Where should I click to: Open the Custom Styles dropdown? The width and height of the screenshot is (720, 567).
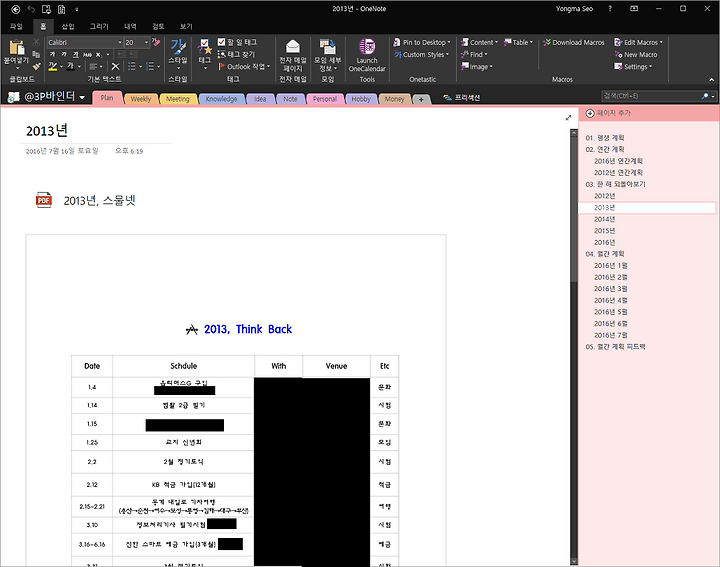[422, 54]
